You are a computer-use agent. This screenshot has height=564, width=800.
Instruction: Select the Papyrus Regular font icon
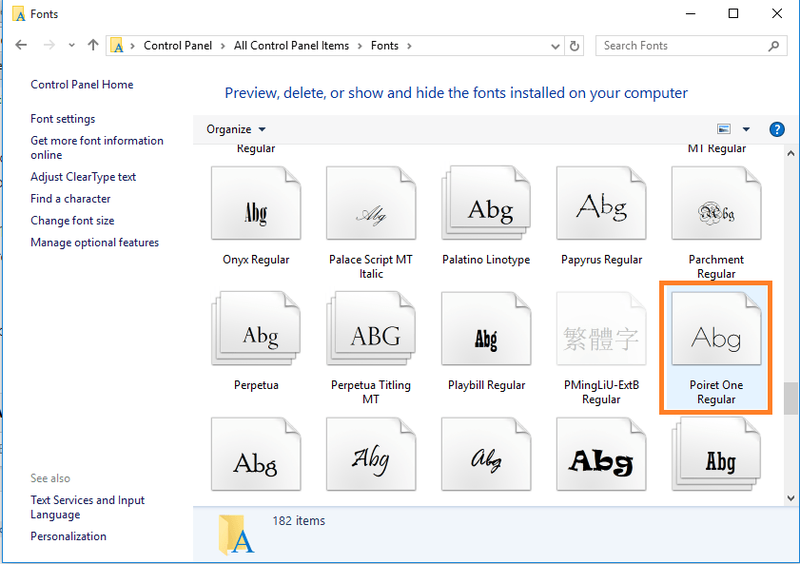tap(602, 203)
